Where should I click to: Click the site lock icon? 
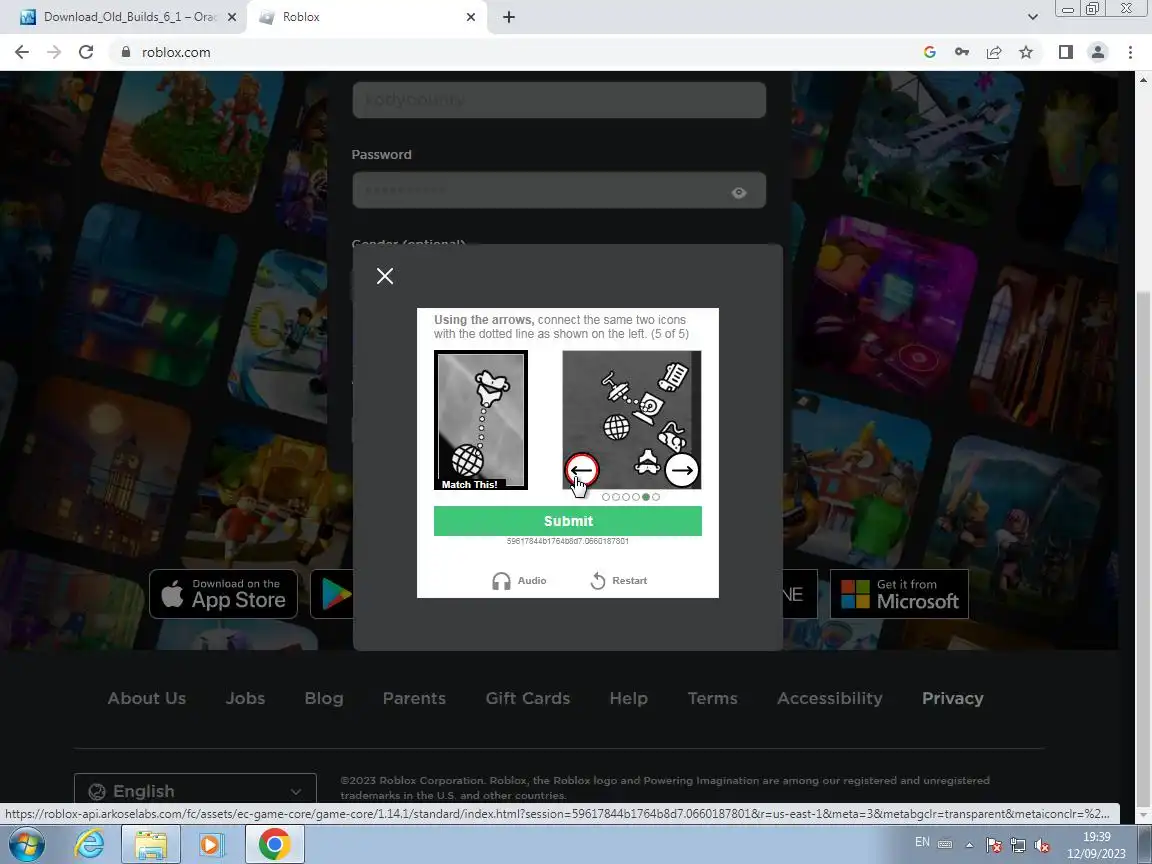[x=126, y=51]
